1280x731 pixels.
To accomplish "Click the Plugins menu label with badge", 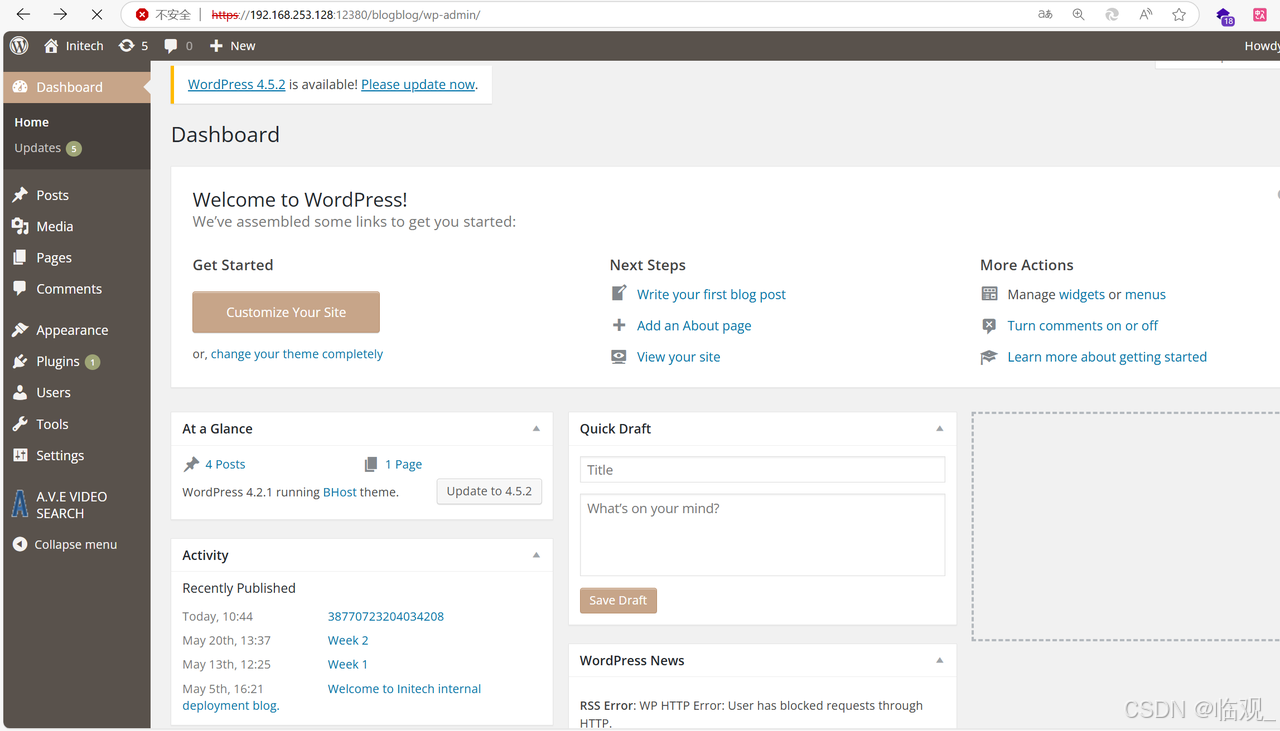I will (x=68, y=361).
